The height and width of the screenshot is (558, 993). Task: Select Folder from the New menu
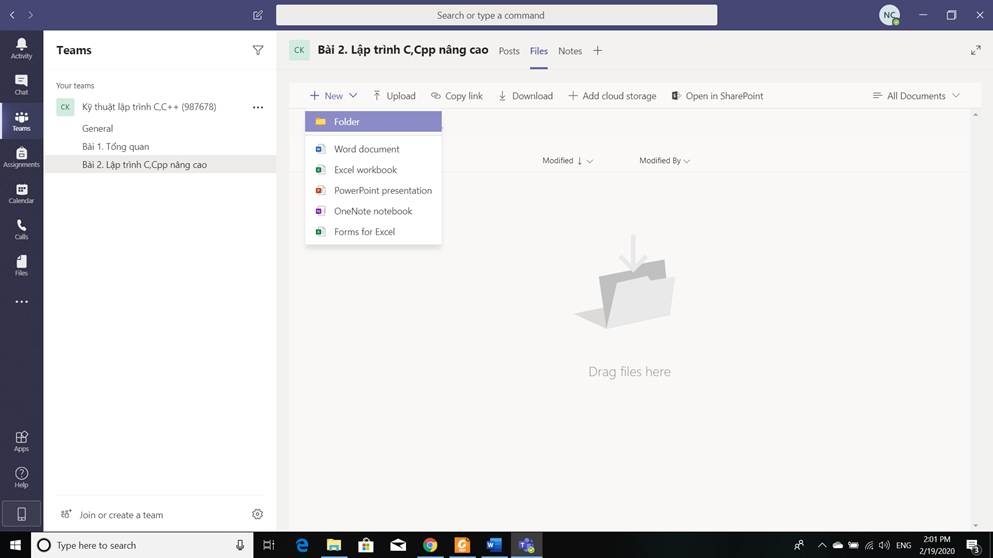pos(373,122)
